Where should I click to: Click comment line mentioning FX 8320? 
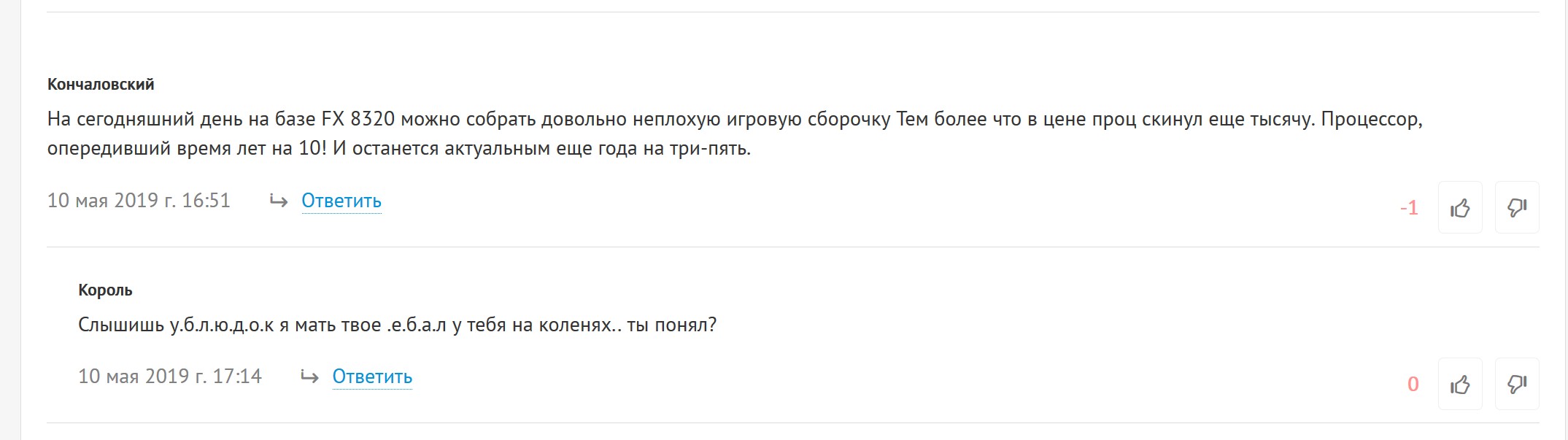[735, 119]
